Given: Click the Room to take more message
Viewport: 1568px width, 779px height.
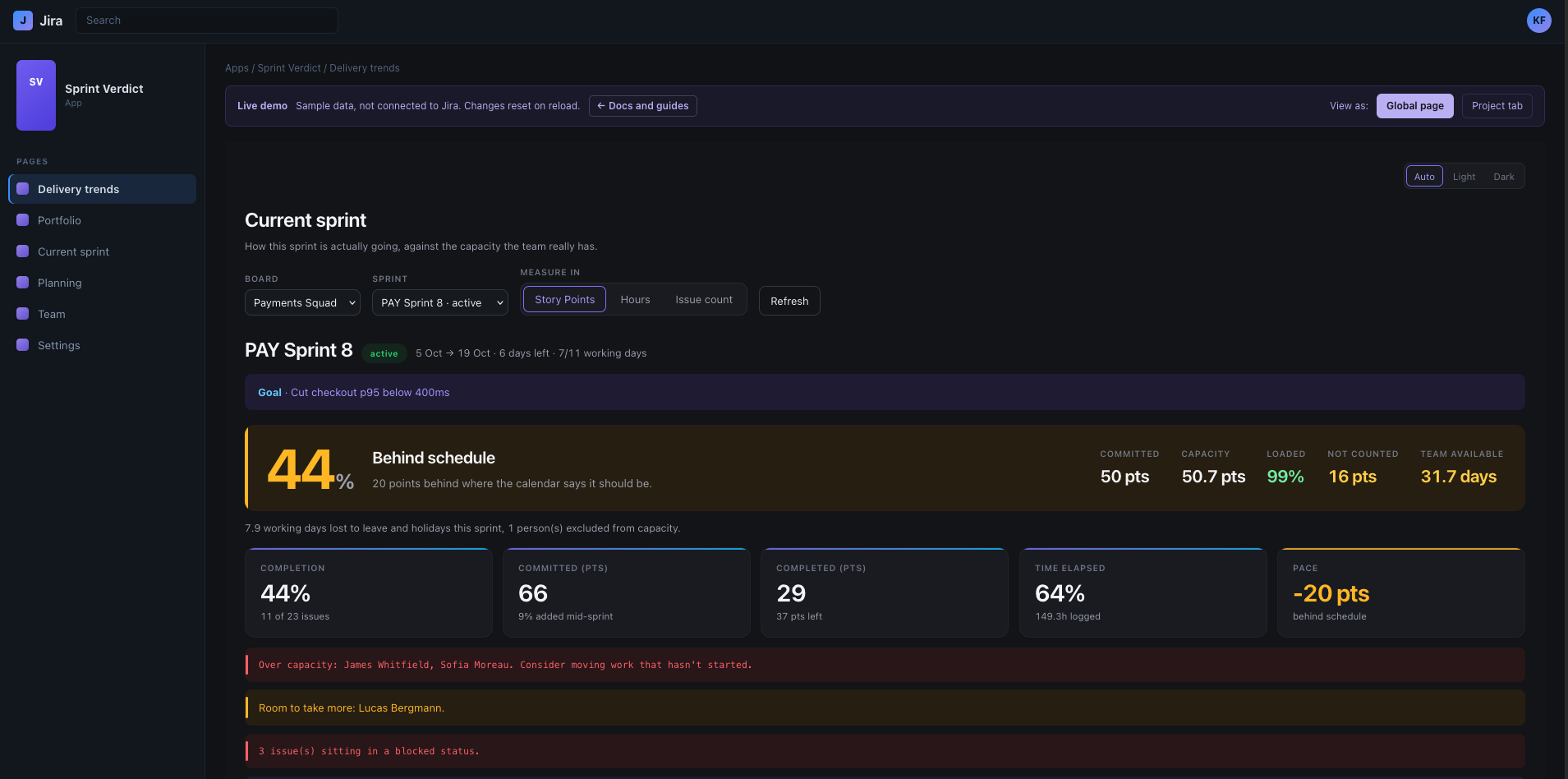Looking at the screenshot, I should click(885, 708).
